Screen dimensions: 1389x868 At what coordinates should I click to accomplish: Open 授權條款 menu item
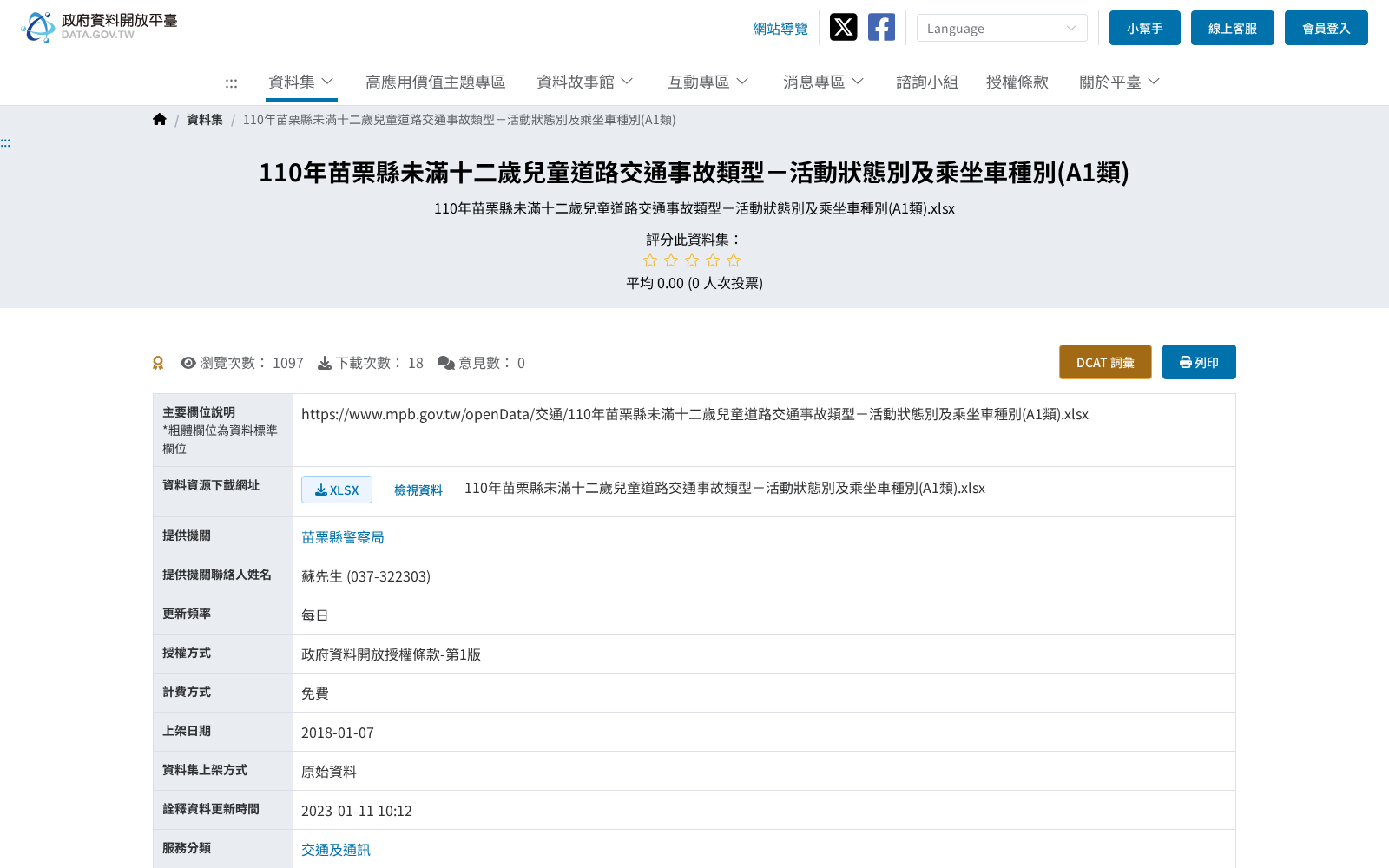point(1017,82)
